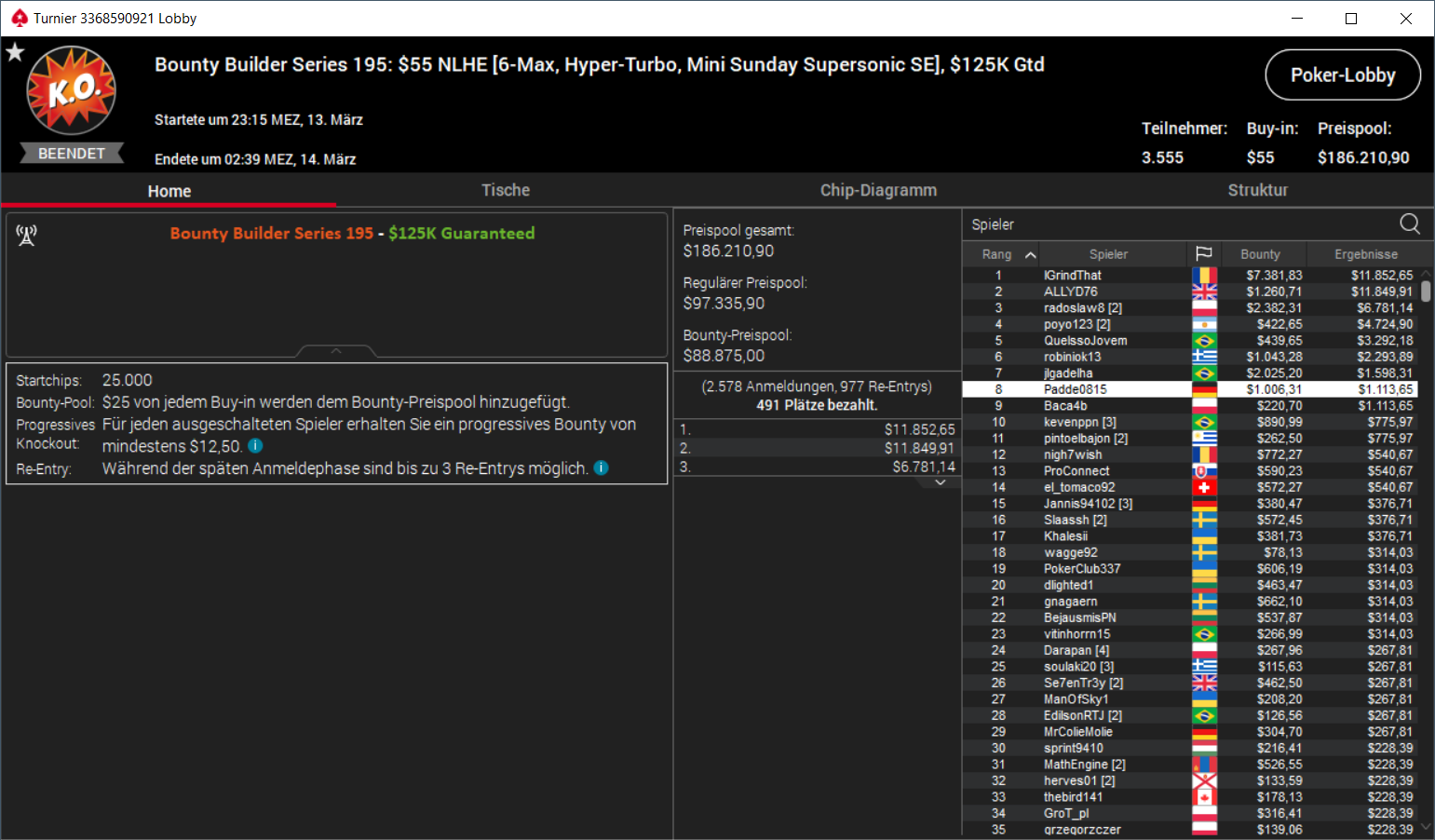Collapse the tournament banner panel
The image size is (1435, 840).
(x=336, y=351)
